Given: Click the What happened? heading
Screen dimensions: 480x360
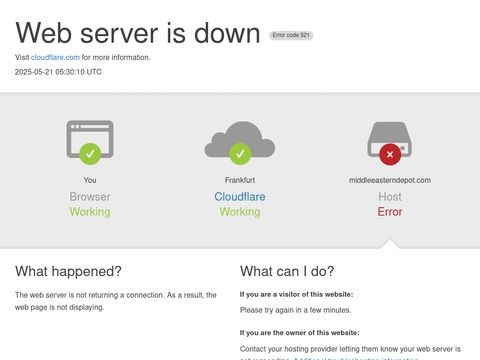Looking at the screenshot, I should (68, 271).
